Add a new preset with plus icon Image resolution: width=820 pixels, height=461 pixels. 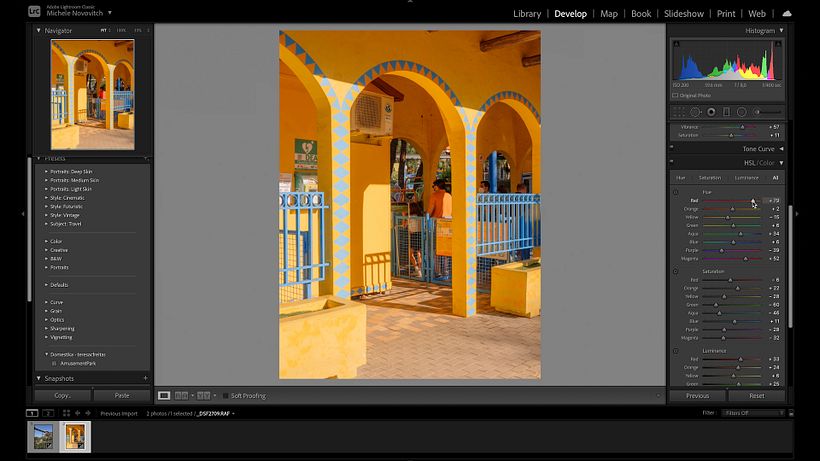(x=146, y=158)
